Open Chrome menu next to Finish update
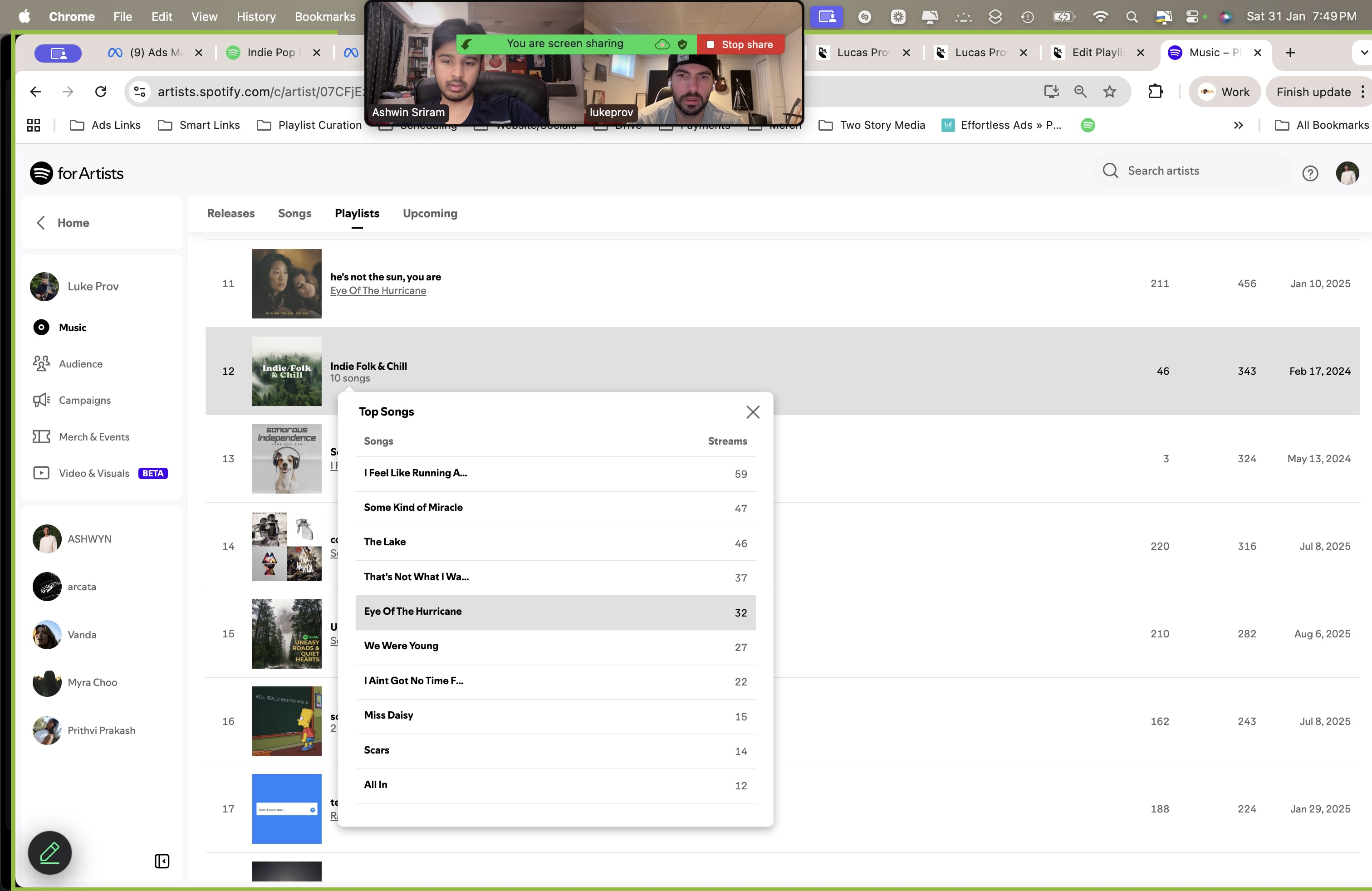The height and width of the screenshot is (891, 1372). click(1362, 92)
